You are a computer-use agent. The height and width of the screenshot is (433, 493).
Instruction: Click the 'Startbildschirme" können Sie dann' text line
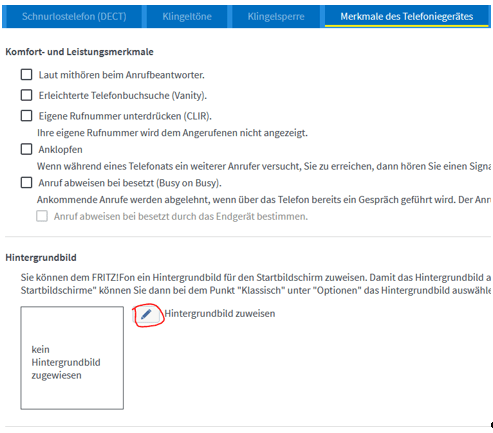[x=256, y=290]
